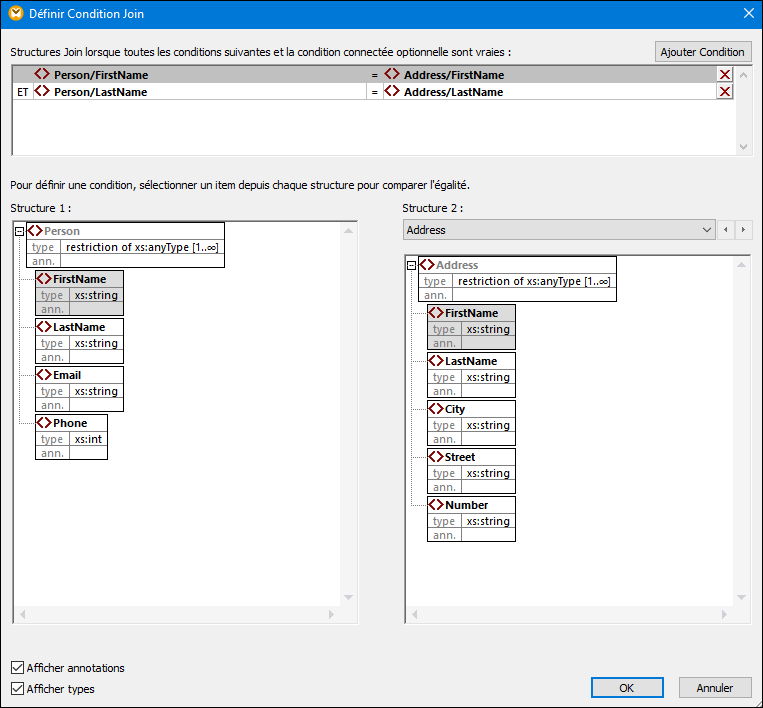763x708 pixels.
Task: Collapse the Address tree node
Action: click(x=411, y=265)
